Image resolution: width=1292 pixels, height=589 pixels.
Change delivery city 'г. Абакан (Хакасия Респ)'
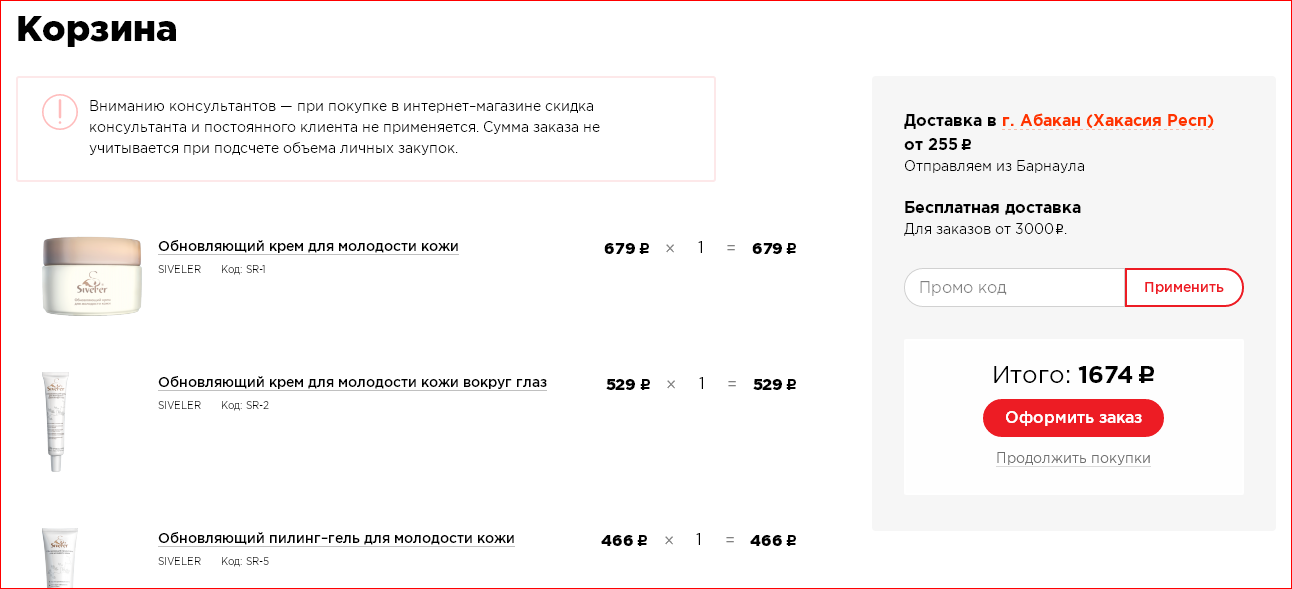coord(1108,121)
